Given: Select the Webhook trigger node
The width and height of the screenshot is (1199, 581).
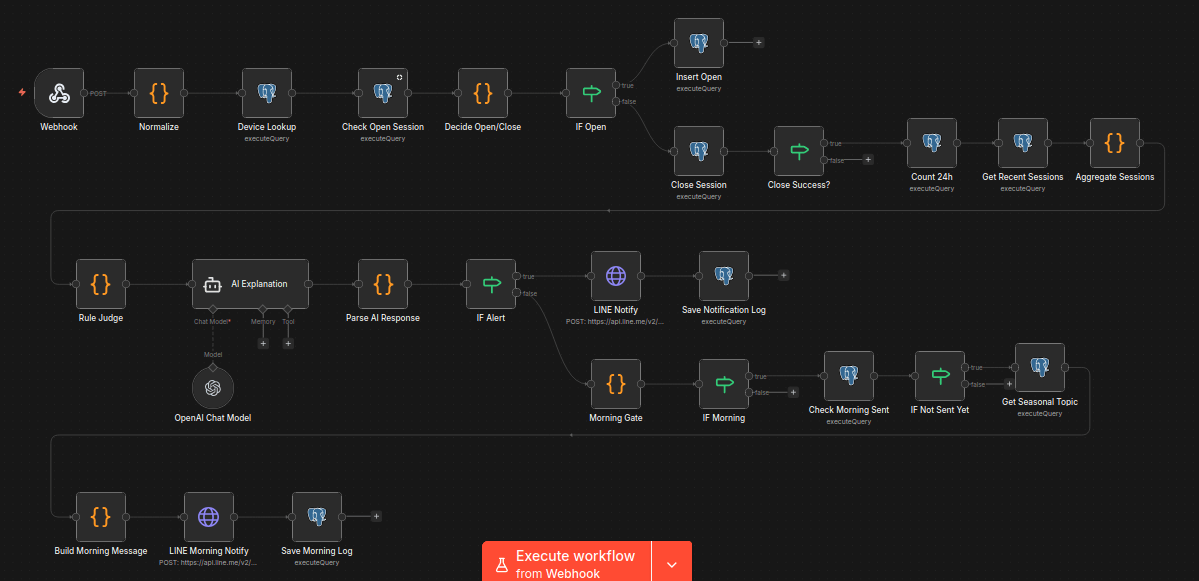Looking at the screenshot, I should coord(59,93).
